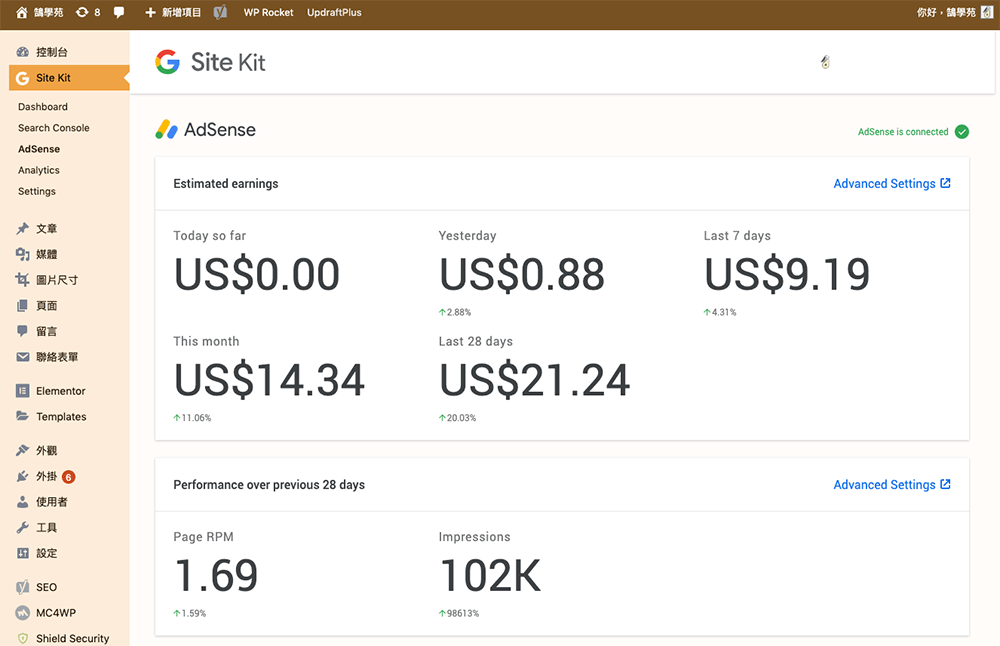Click the 1.69 Page RPM value
The height and width of the screenshot is (646, 1000).
coord(216,575)
